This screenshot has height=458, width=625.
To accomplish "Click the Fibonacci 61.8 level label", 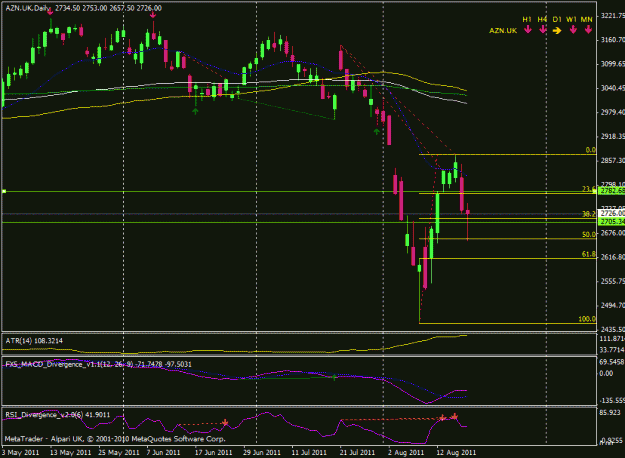I will (589, 254).
